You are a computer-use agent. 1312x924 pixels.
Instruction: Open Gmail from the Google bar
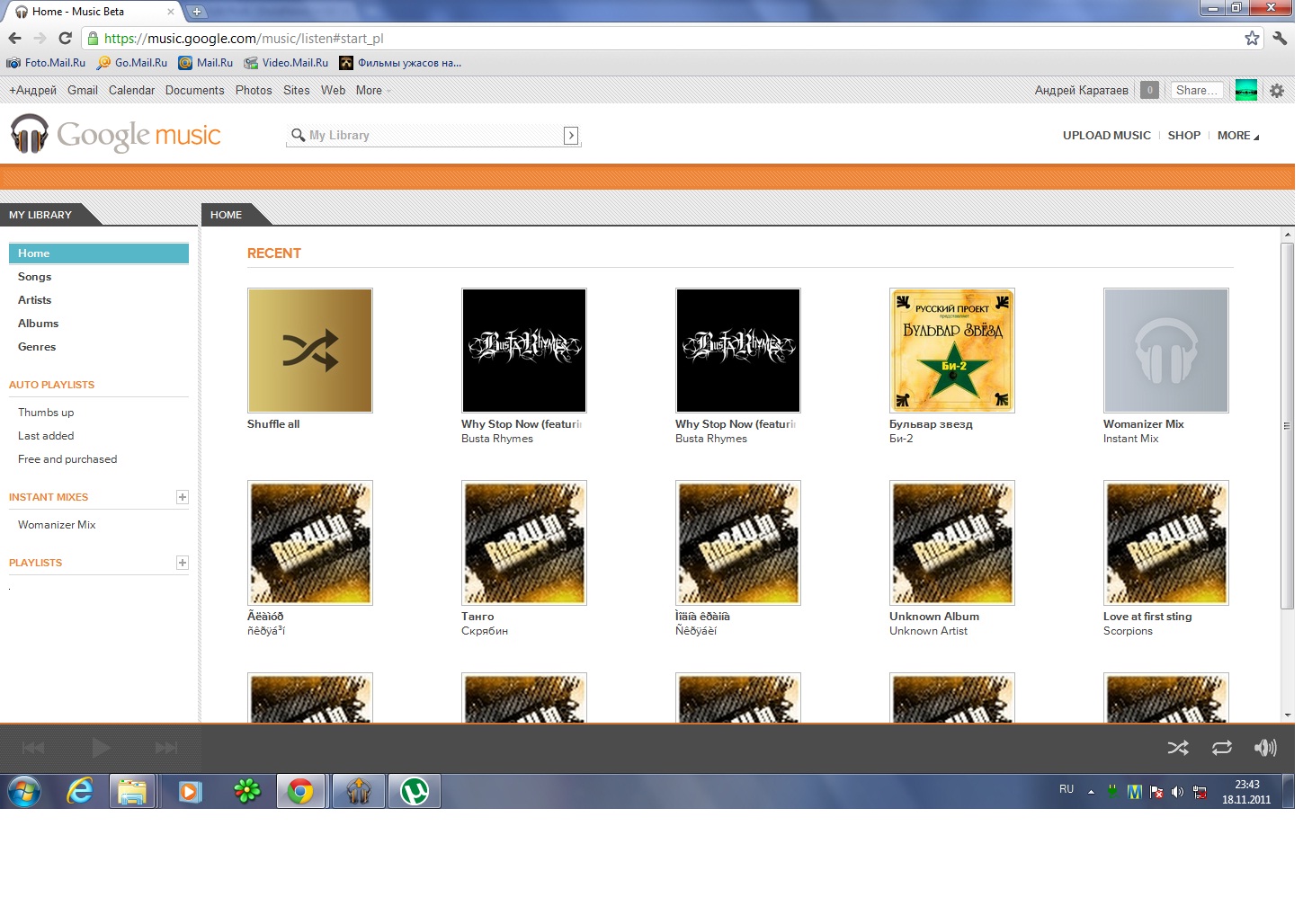point(83,90)
